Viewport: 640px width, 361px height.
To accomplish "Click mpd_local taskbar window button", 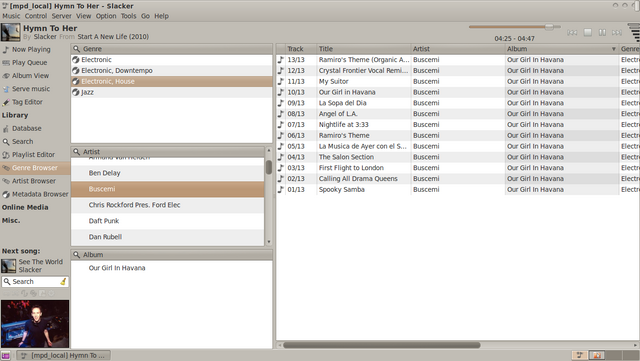I will pyautogui.click(x=64, y=355).
